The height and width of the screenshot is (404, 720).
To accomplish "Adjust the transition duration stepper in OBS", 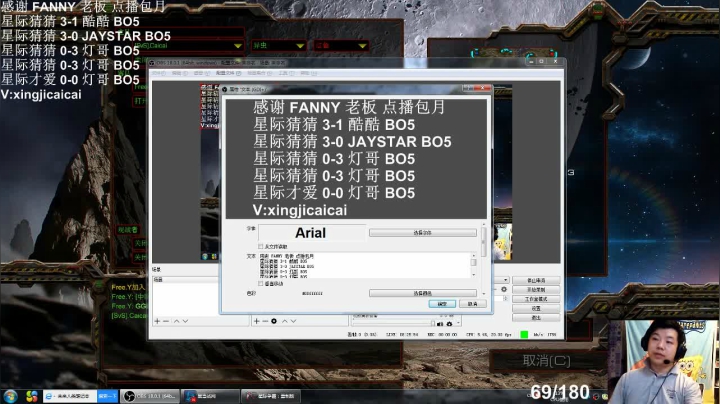I will click(x=505, y=298).
